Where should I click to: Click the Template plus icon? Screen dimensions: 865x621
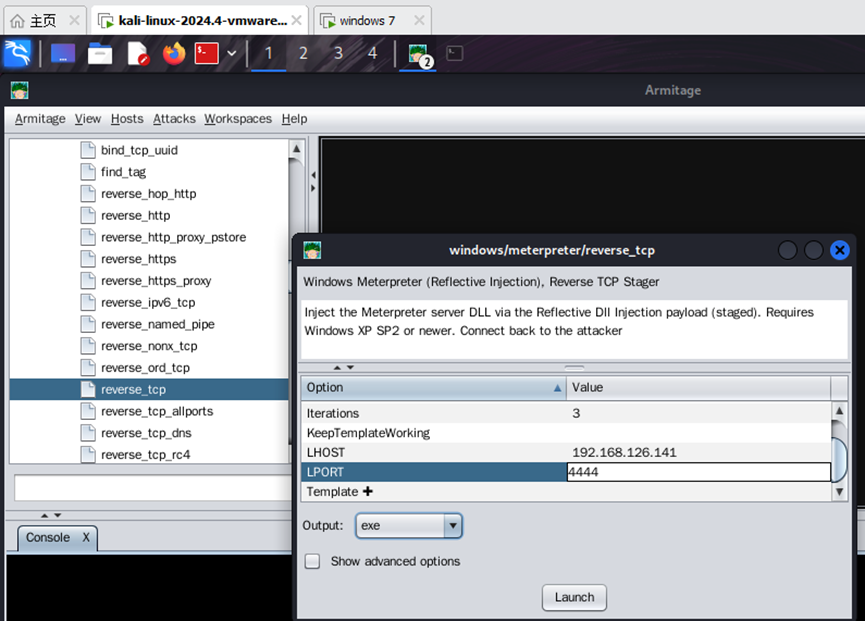click(367, 491)
